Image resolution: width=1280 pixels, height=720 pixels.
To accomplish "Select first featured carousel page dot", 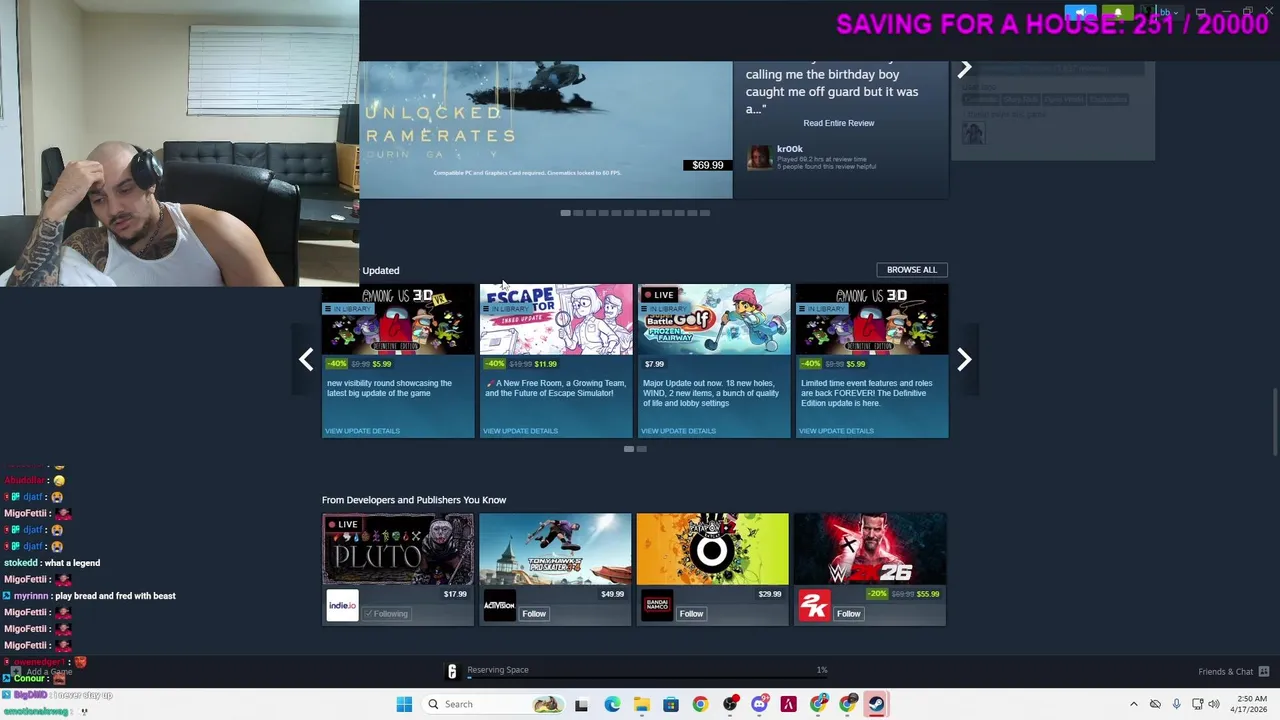I will 565,213.
